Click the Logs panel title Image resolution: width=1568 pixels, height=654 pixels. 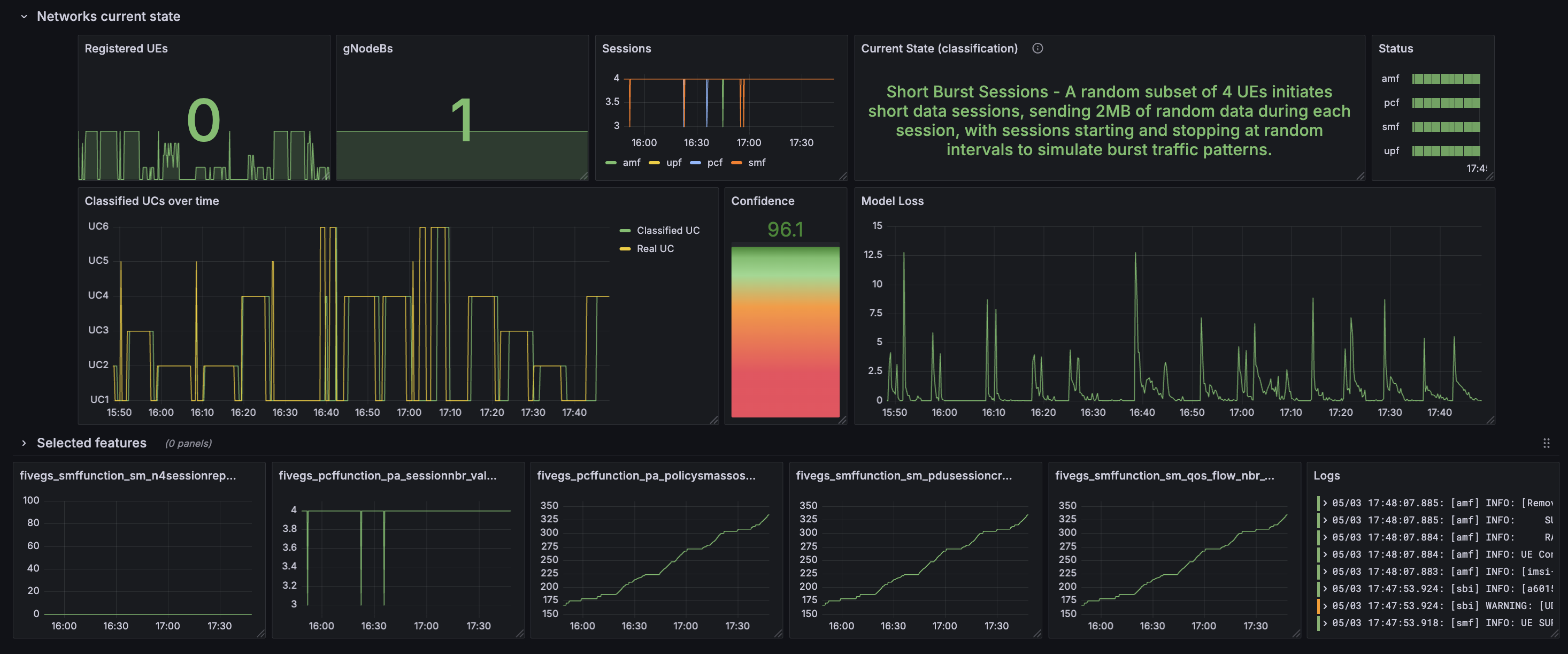[1326, 476]
